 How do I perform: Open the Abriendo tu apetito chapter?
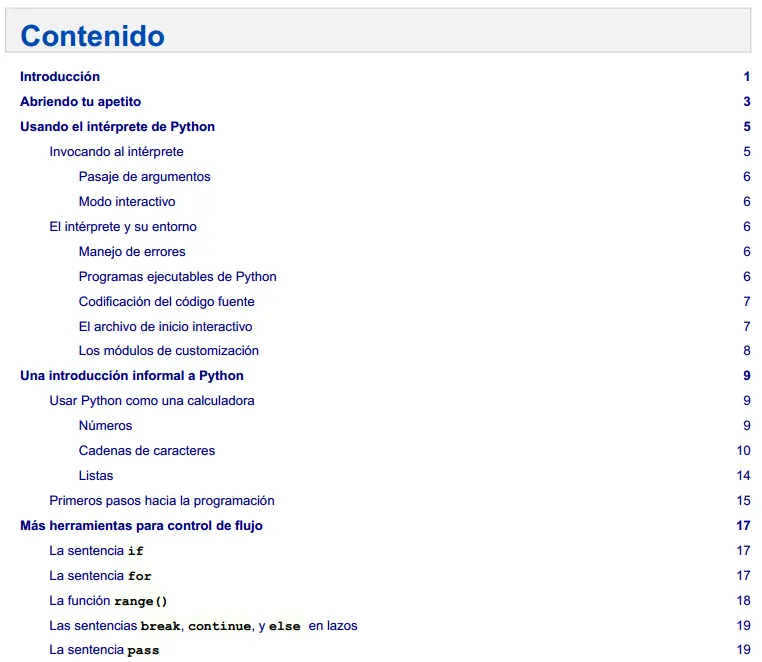point(81,102)
